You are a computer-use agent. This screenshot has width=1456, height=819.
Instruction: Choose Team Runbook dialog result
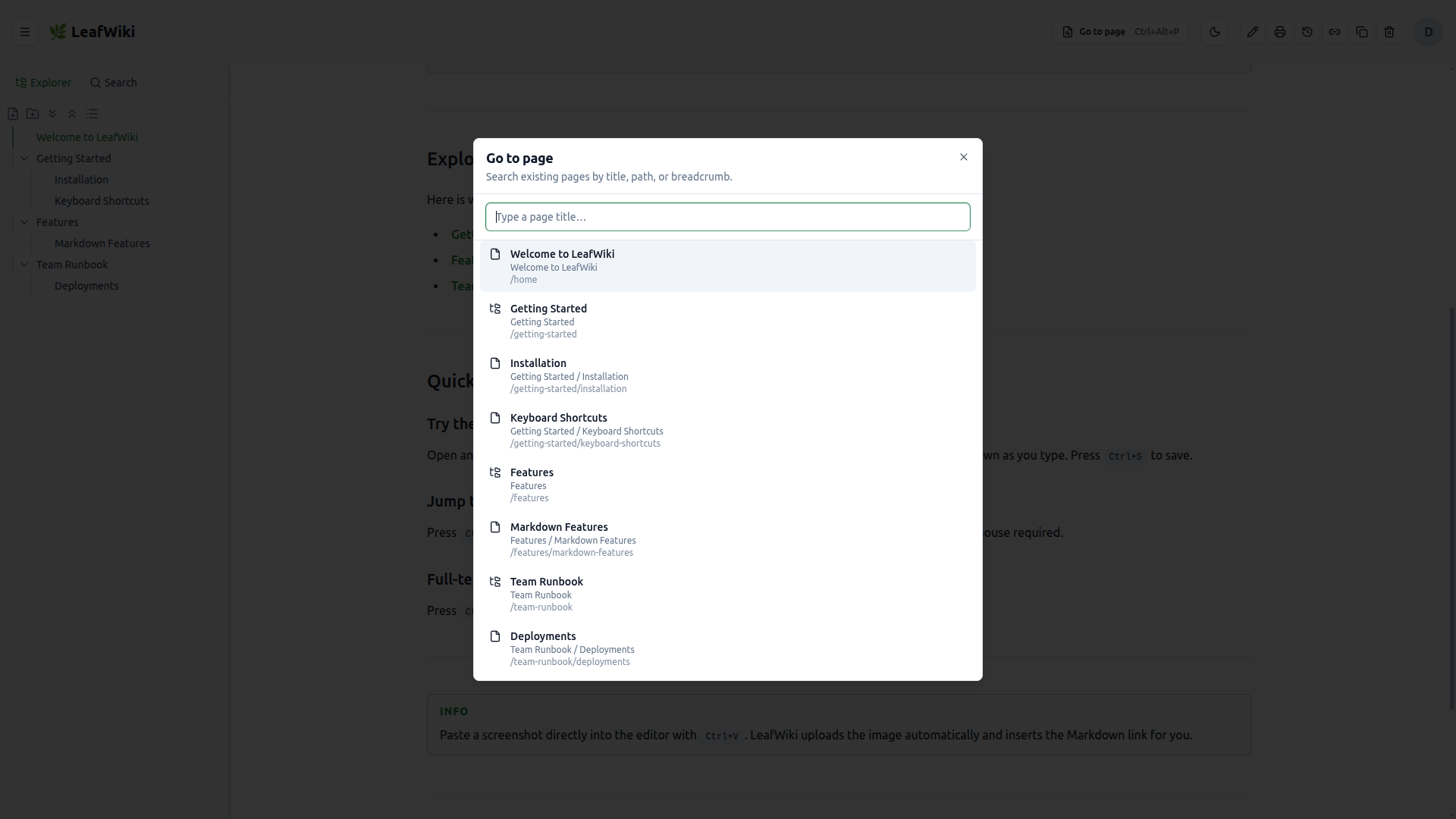[x=728, y=594]
